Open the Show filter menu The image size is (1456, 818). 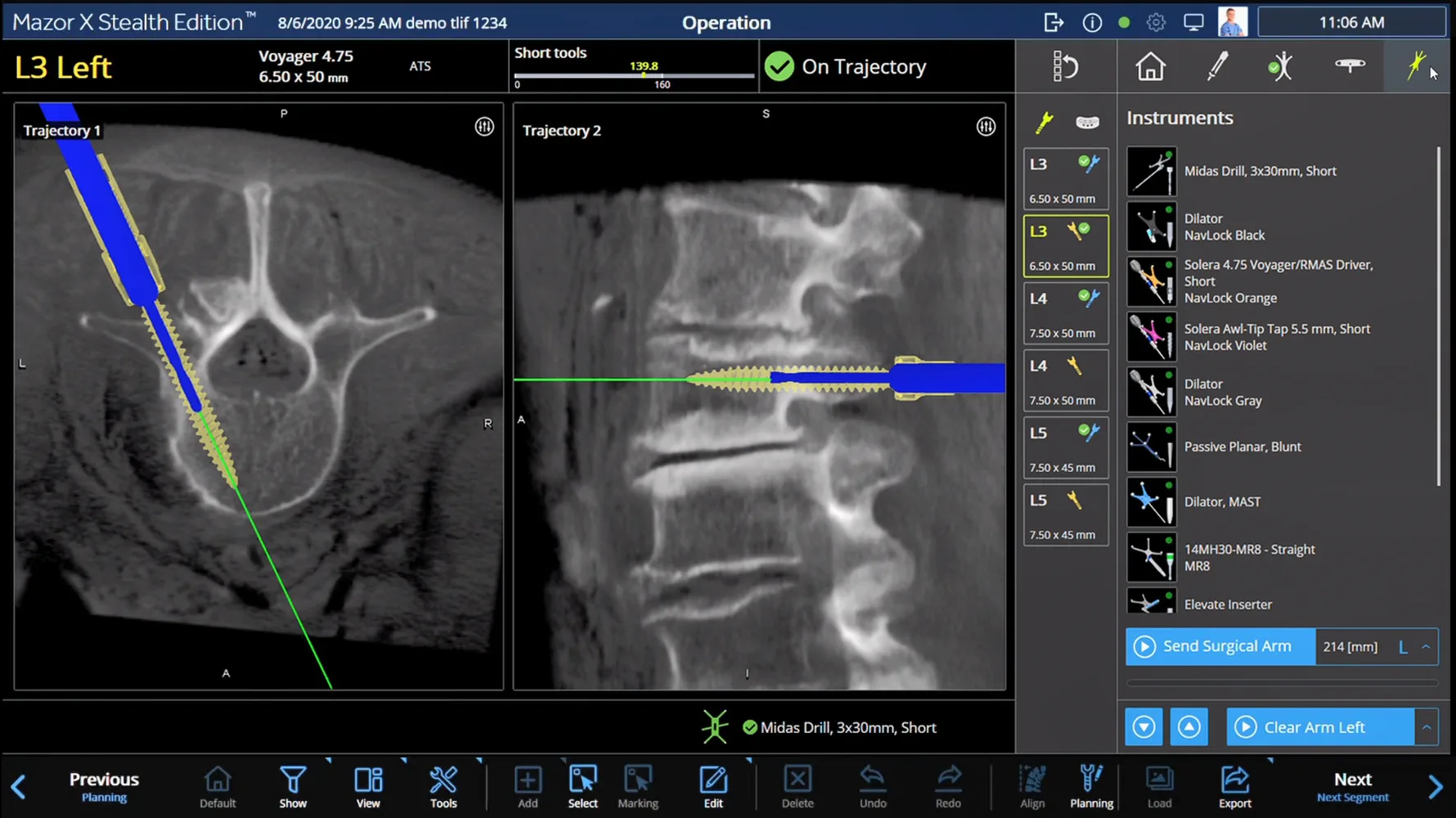click(293, 787)
